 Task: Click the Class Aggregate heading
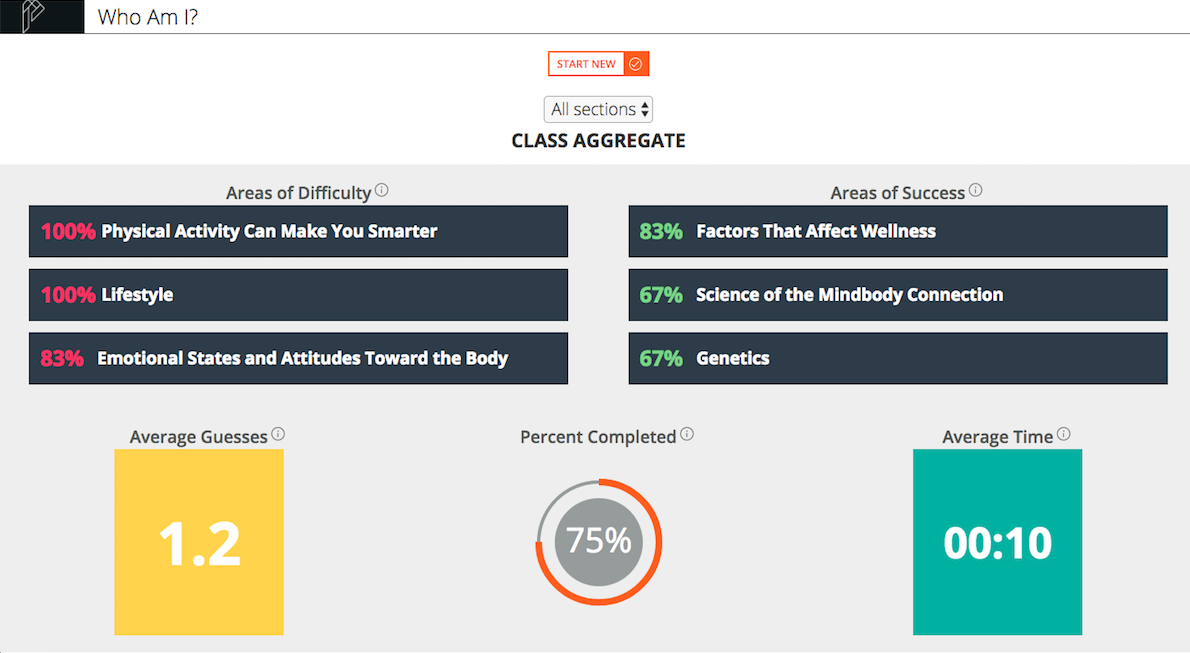tap(598, 140)
